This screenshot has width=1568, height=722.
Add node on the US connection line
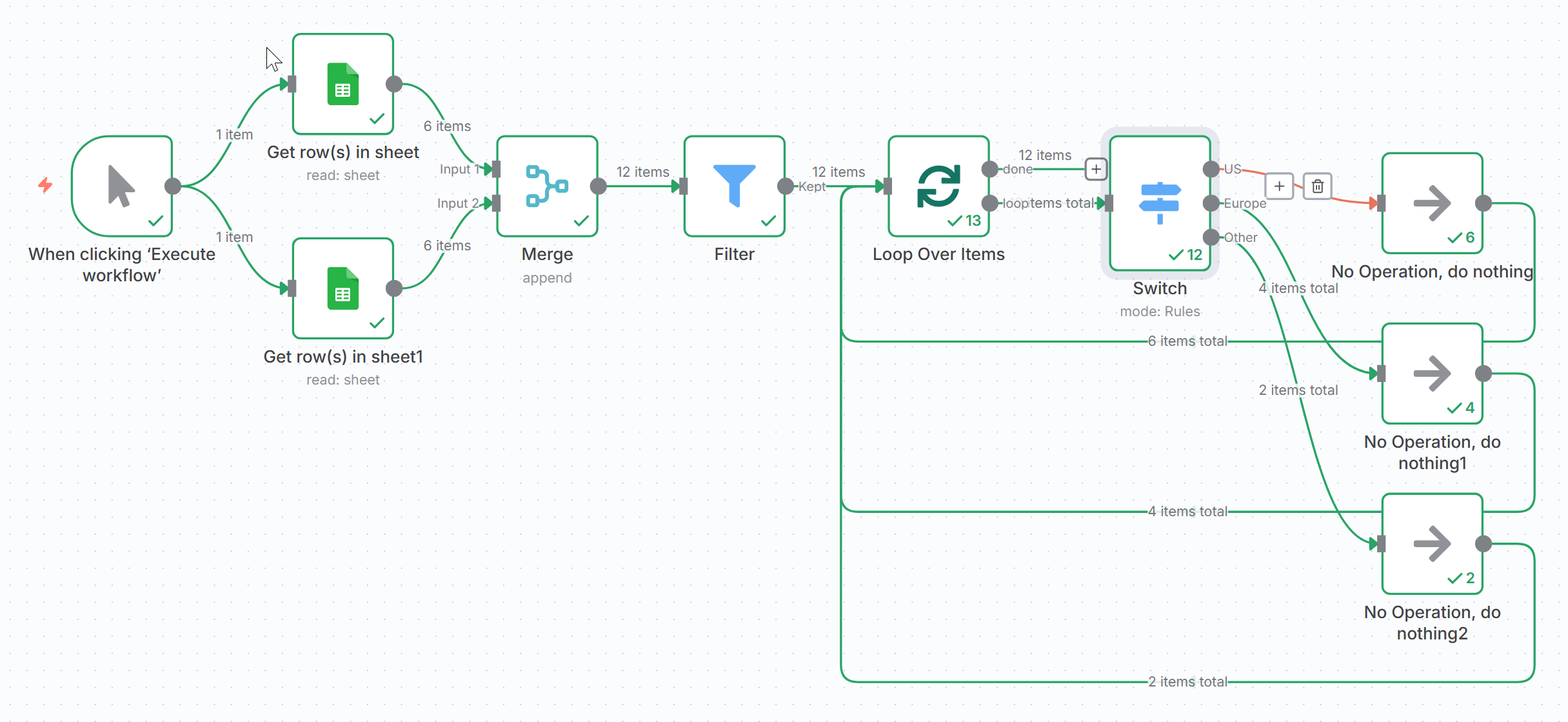coord(1279,186)
